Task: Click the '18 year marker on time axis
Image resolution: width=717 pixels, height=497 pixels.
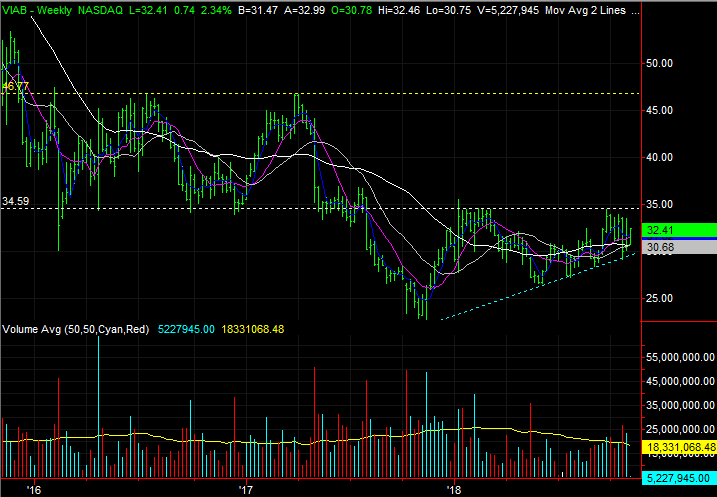Action: [455, 490]
